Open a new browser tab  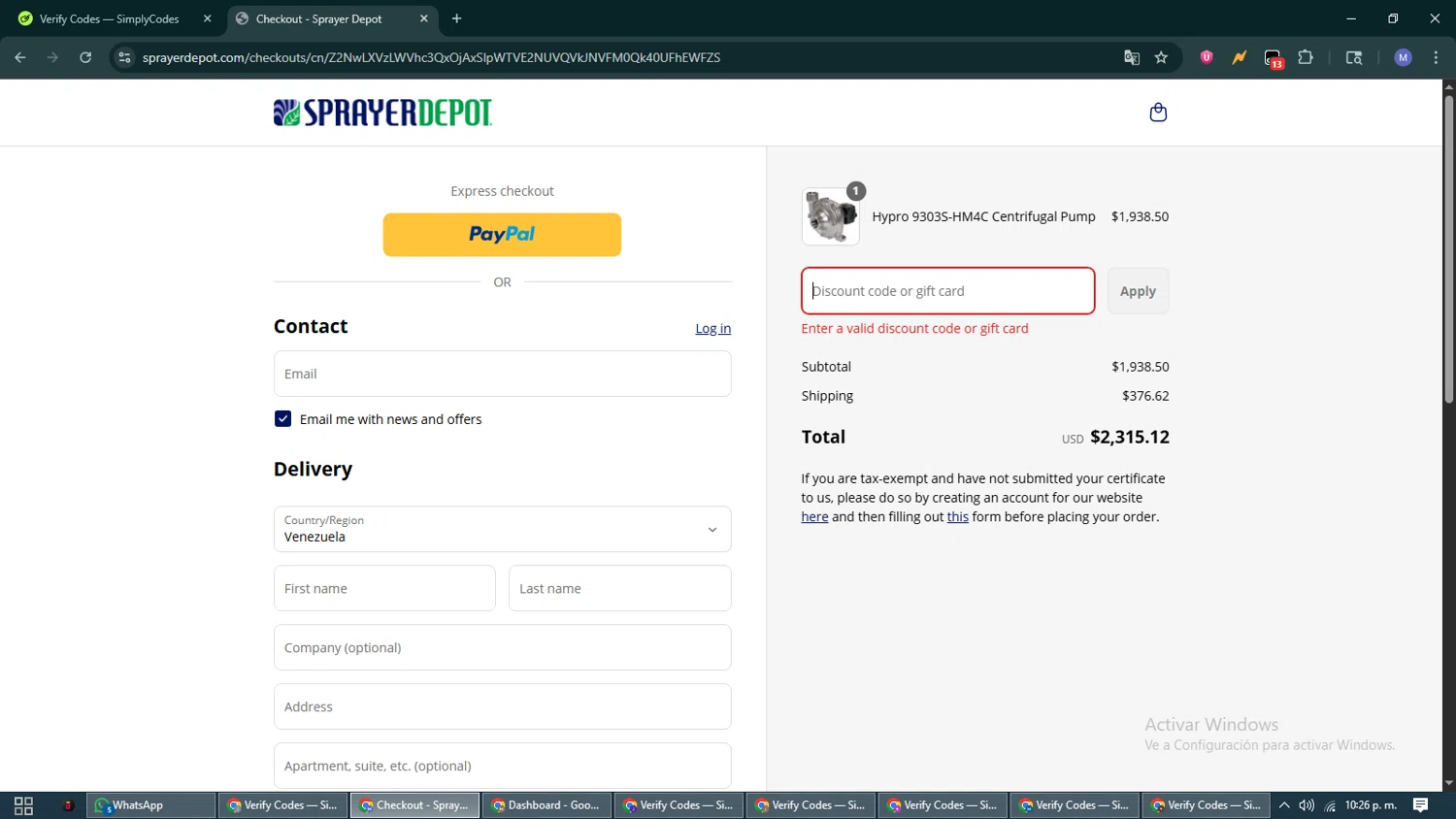[456, 18]
